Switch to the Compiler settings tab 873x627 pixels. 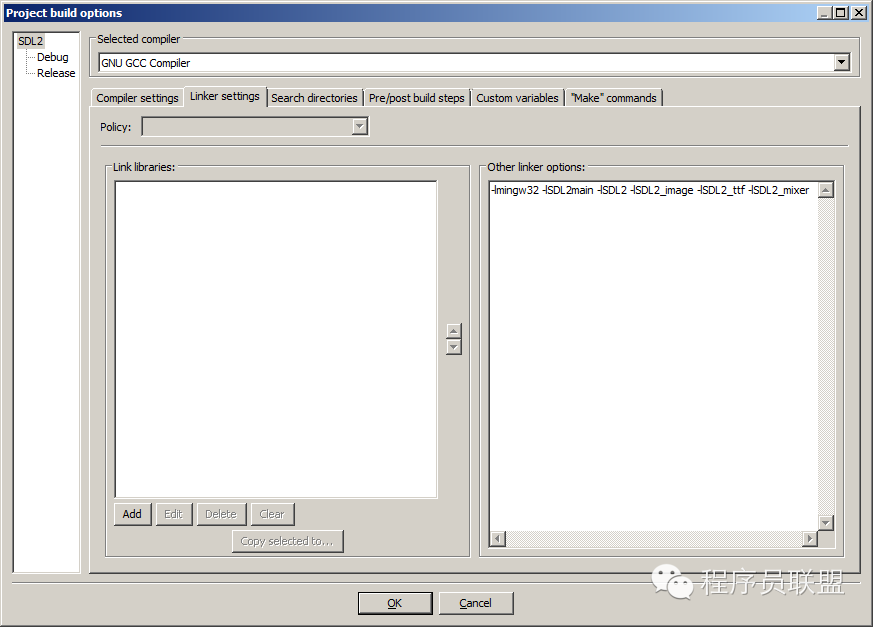click(x=137, y=98)
